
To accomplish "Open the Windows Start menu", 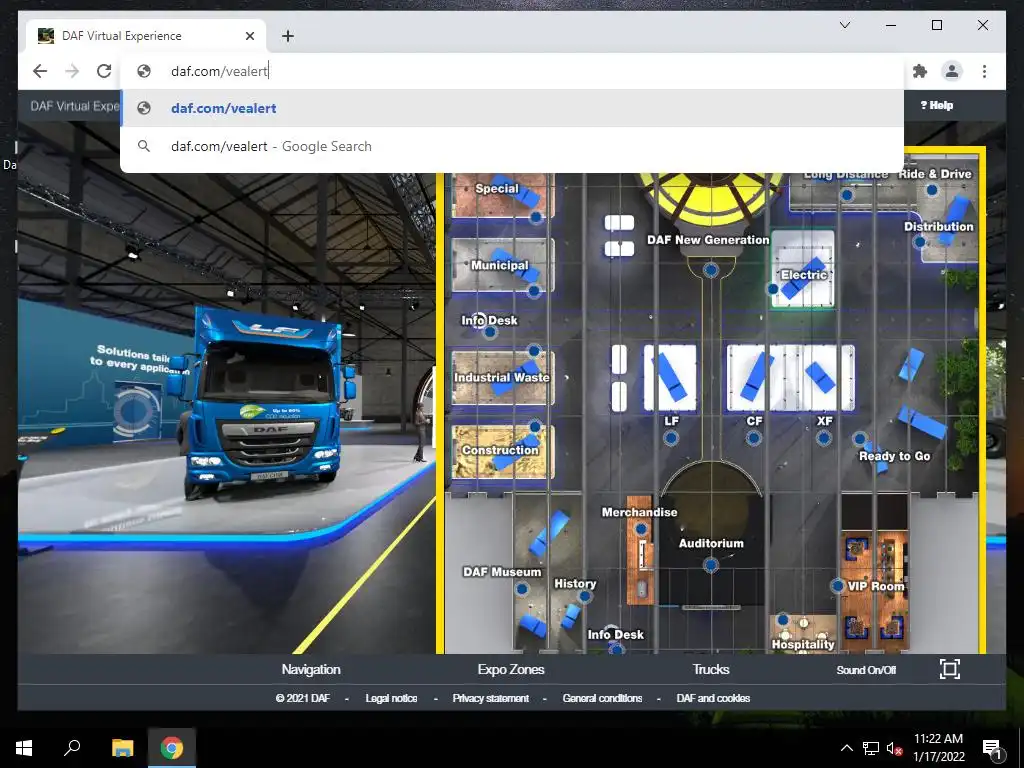I will point(24,748).
